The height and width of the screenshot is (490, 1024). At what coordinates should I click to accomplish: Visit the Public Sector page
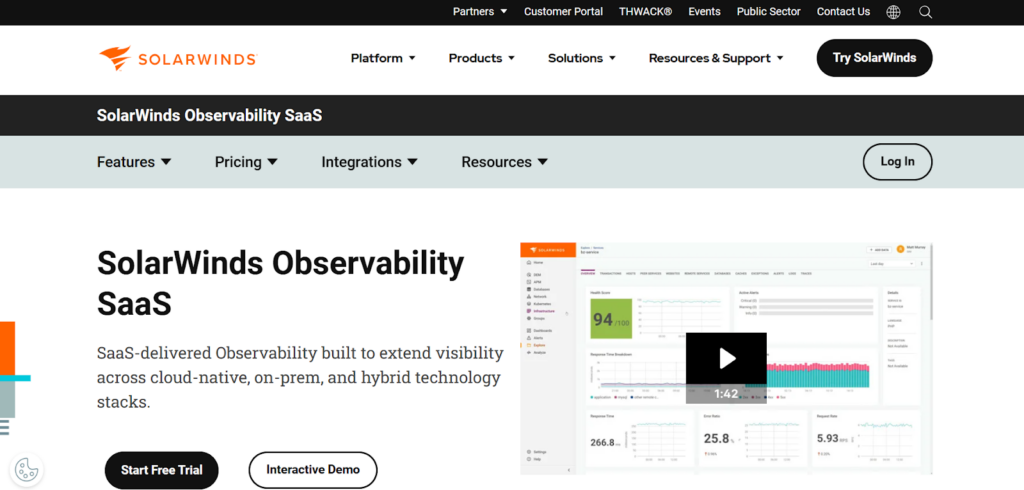click(769, 12)
